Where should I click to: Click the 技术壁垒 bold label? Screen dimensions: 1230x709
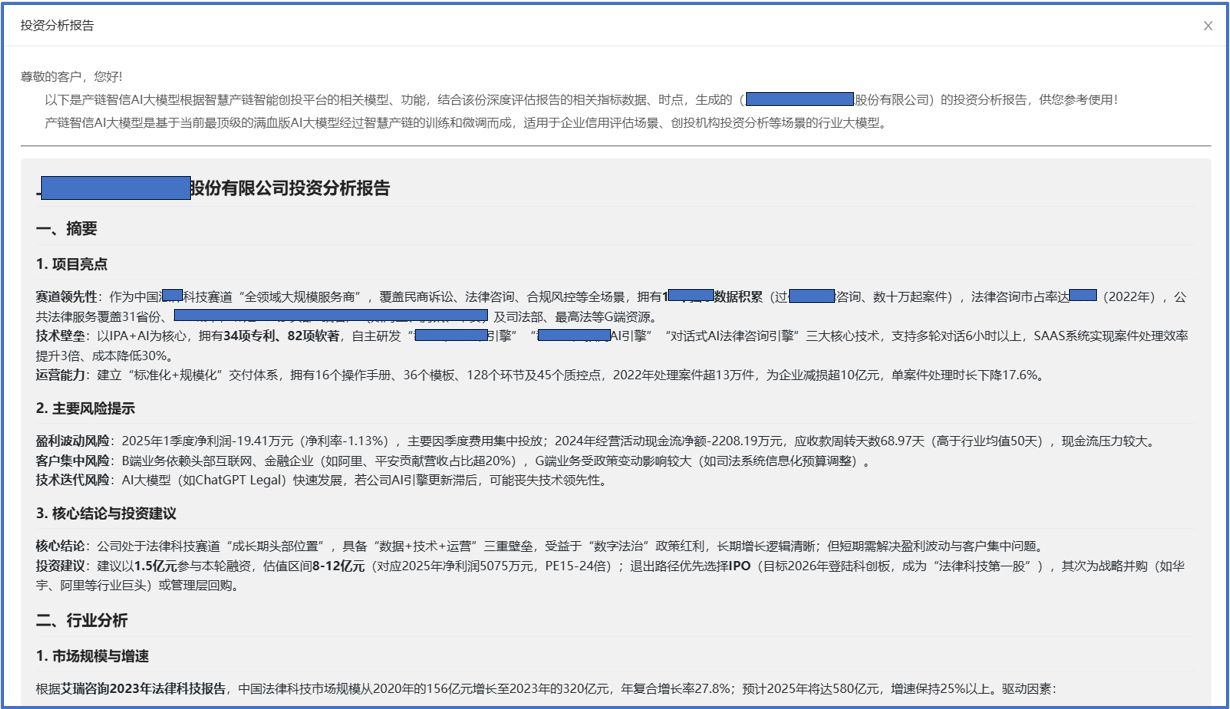(x=57, y=337)
